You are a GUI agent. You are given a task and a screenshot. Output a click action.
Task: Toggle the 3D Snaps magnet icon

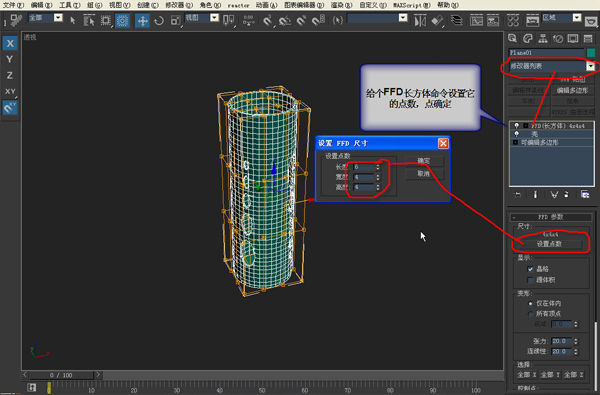268,20
